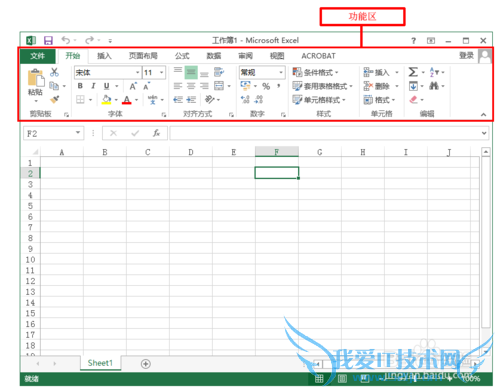The height and width of the screenshot is (392, 500).
Task: Open the 文件 File tab
Action: pyautogui.click(x=38, y=56)
